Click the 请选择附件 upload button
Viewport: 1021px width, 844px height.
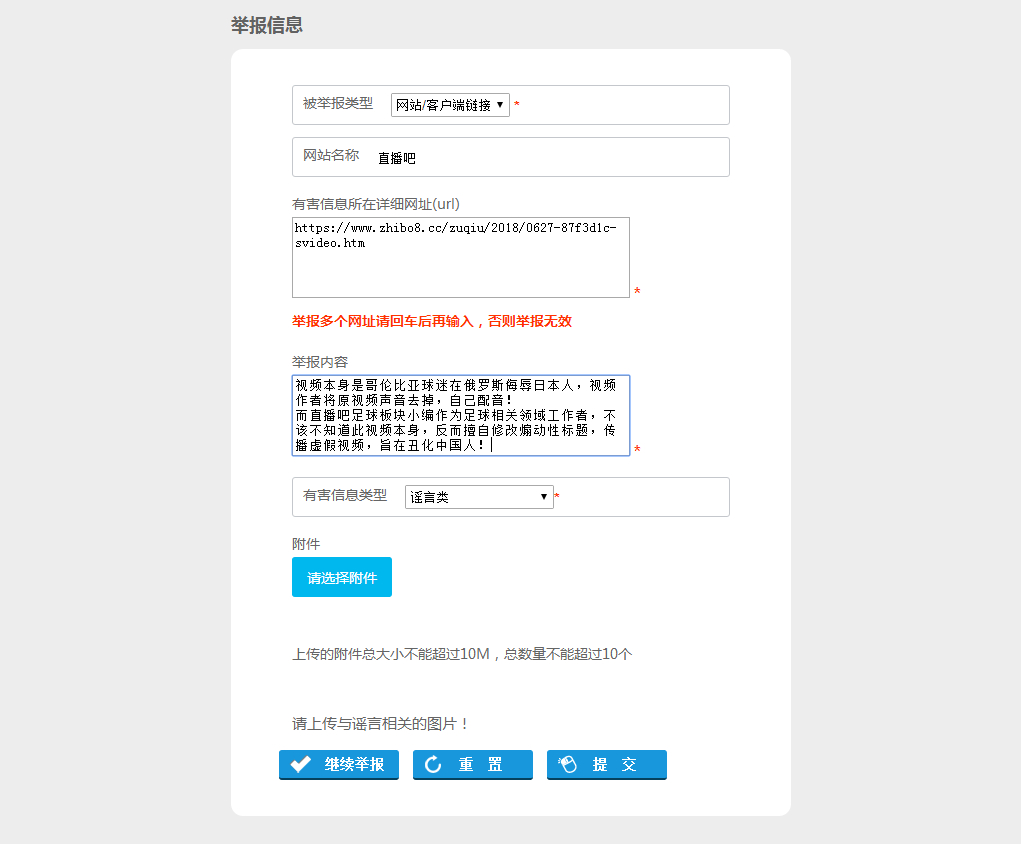[342, 577]
